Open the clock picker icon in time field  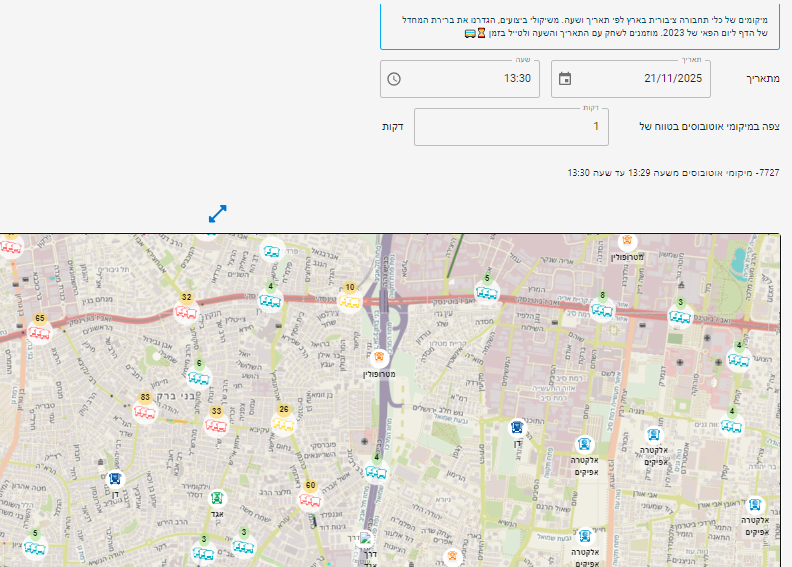394,79
